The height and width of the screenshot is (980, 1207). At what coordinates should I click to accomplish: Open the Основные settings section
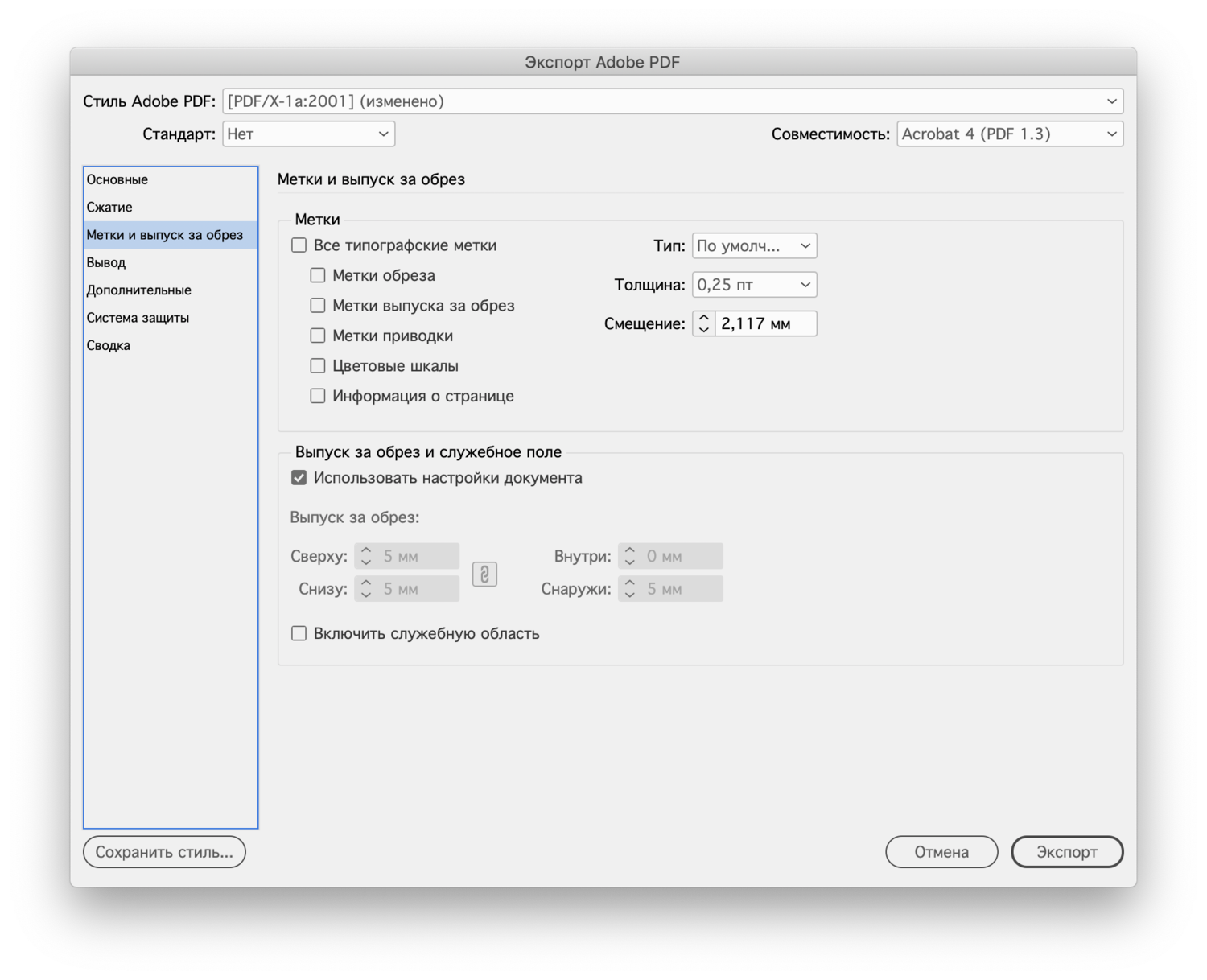click(x=171, y=179)
